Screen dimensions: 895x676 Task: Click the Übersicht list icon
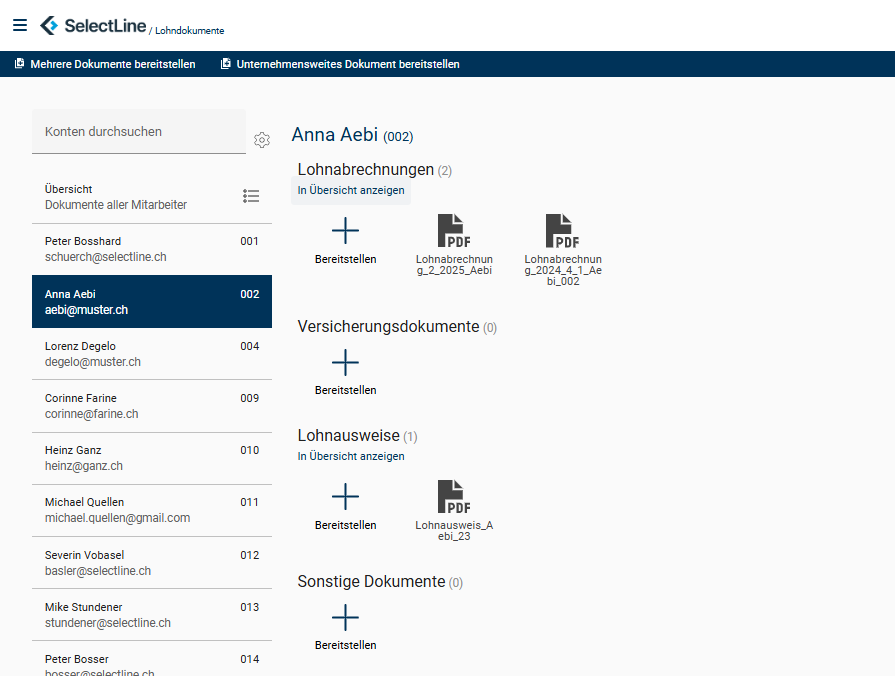[x=251, y=196]
